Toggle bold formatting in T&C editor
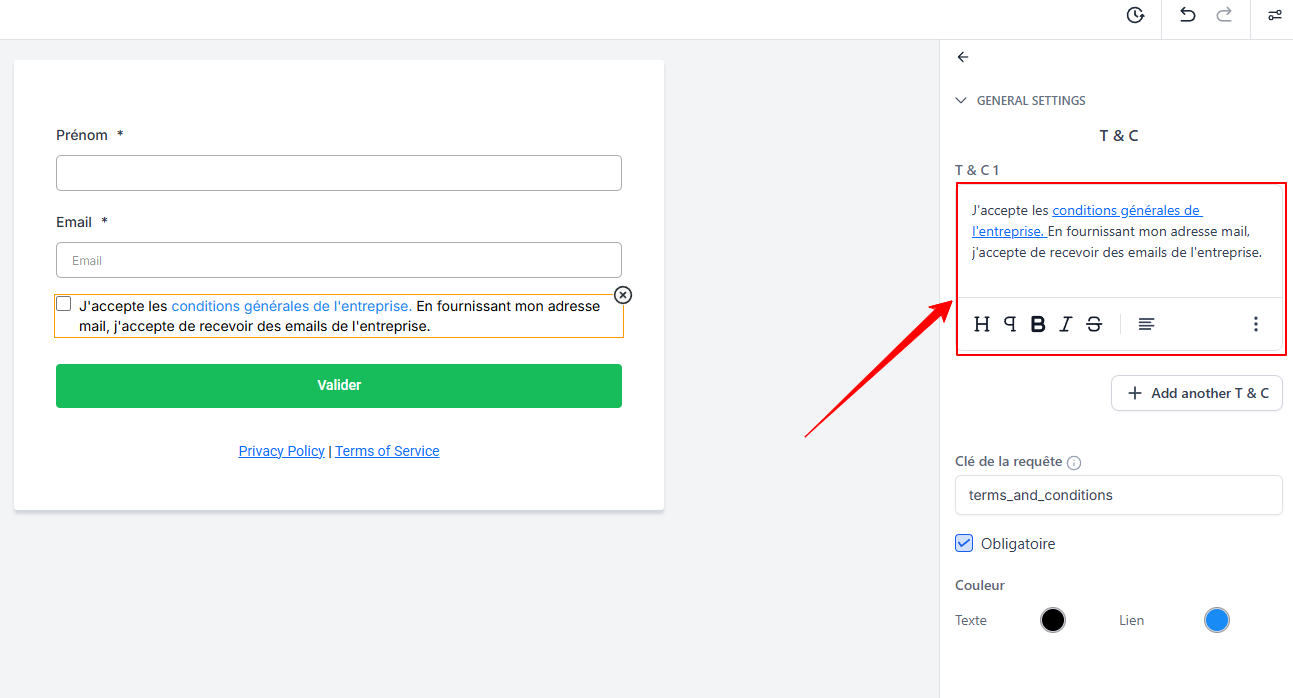Viewport: 1293px width, 698px height. [x=1038, y=324]
